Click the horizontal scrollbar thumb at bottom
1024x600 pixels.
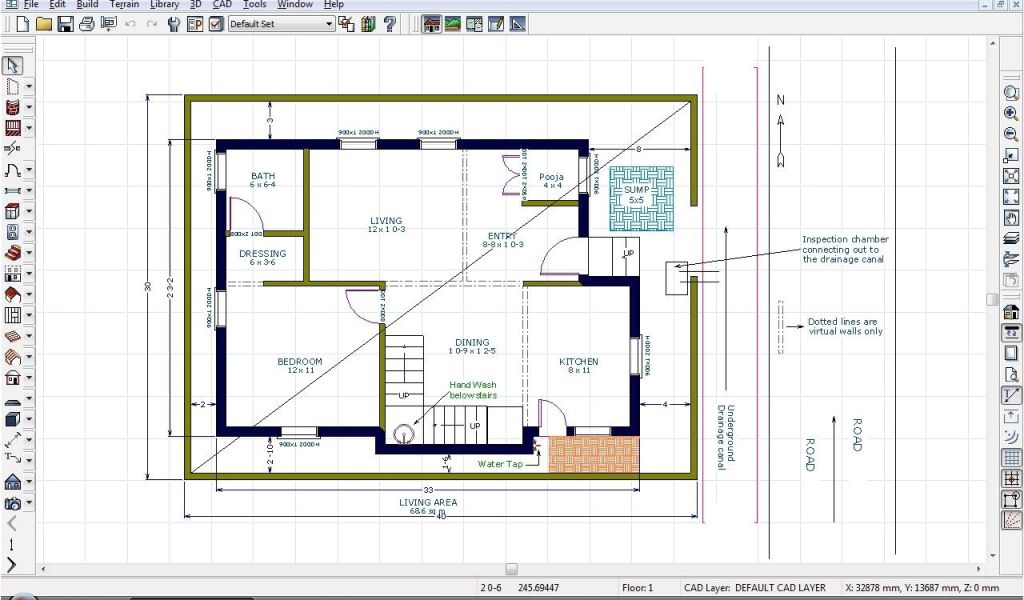pyautogui.click(x=511, y=569)
